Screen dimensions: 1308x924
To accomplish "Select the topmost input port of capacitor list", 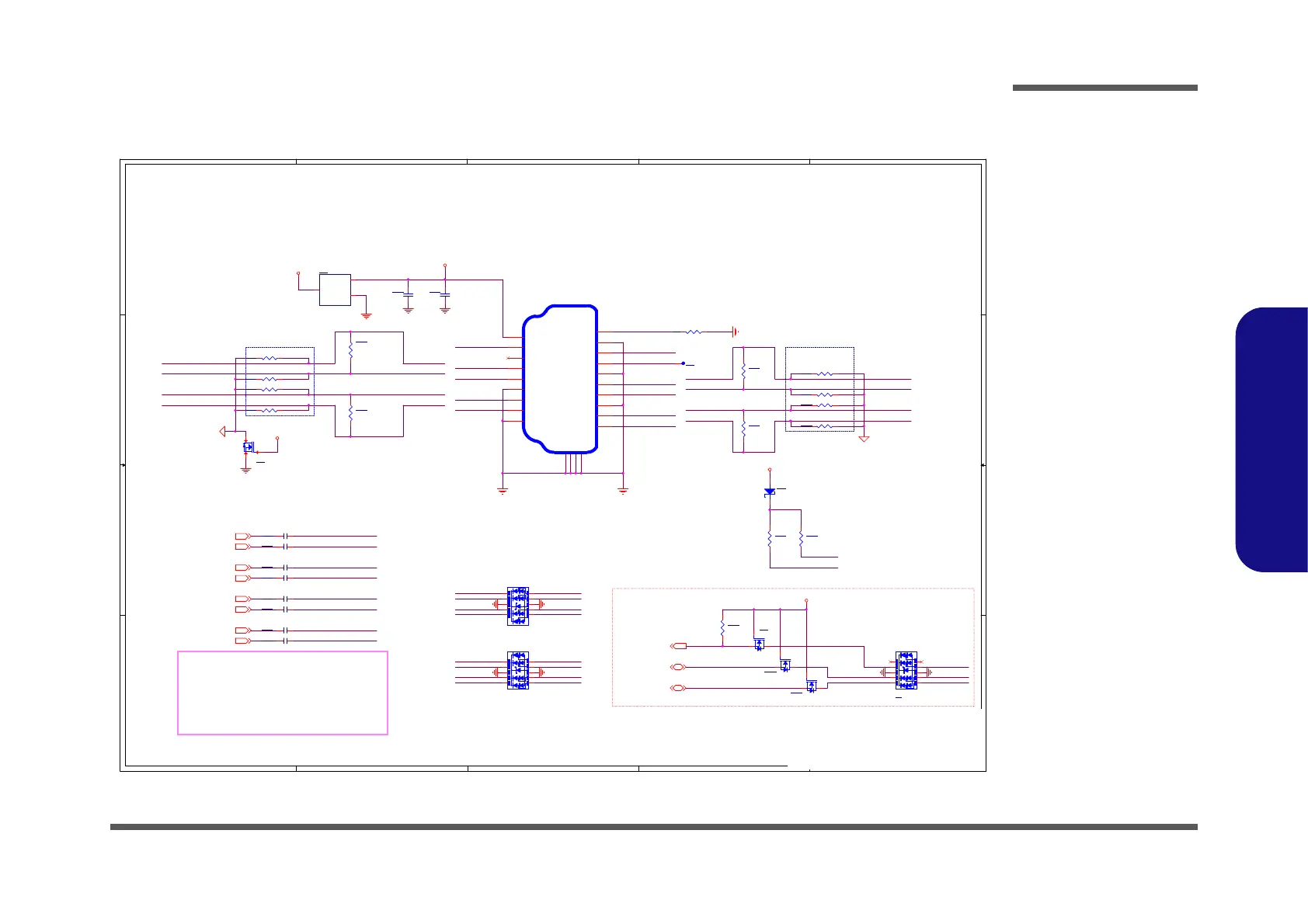I will click(243, 537).
